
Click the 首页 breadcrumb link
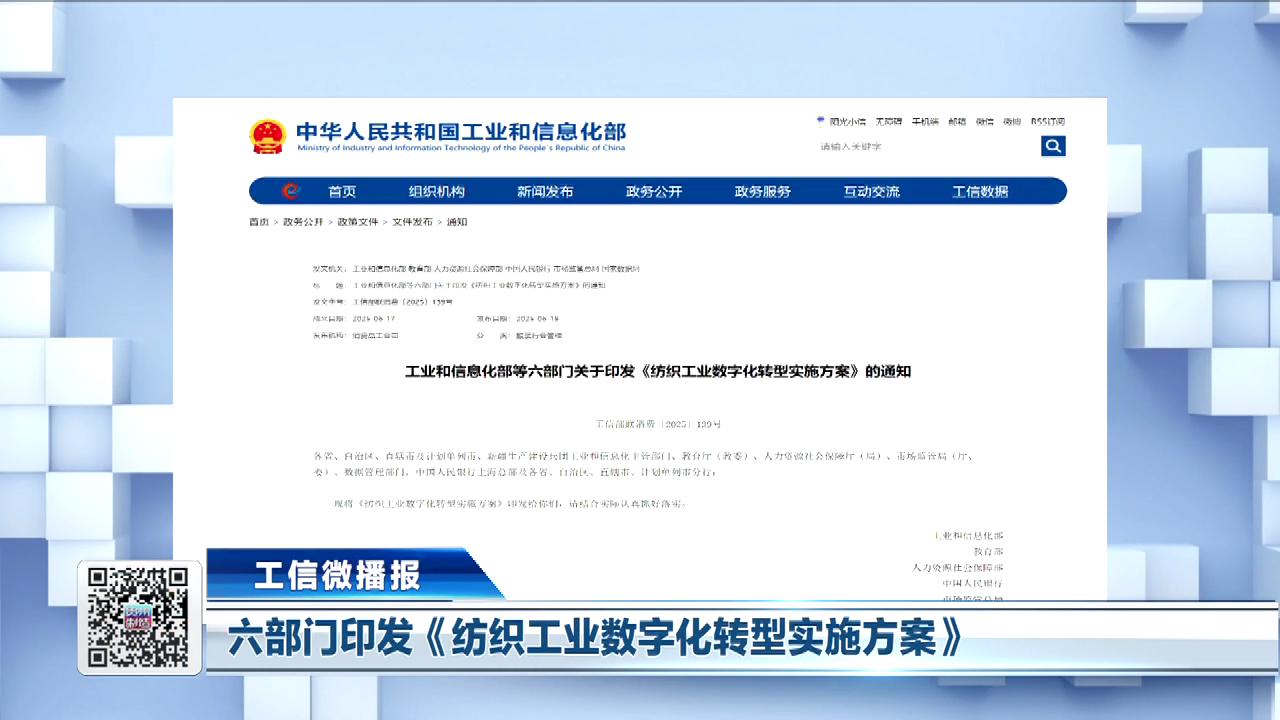click(259, 222)
